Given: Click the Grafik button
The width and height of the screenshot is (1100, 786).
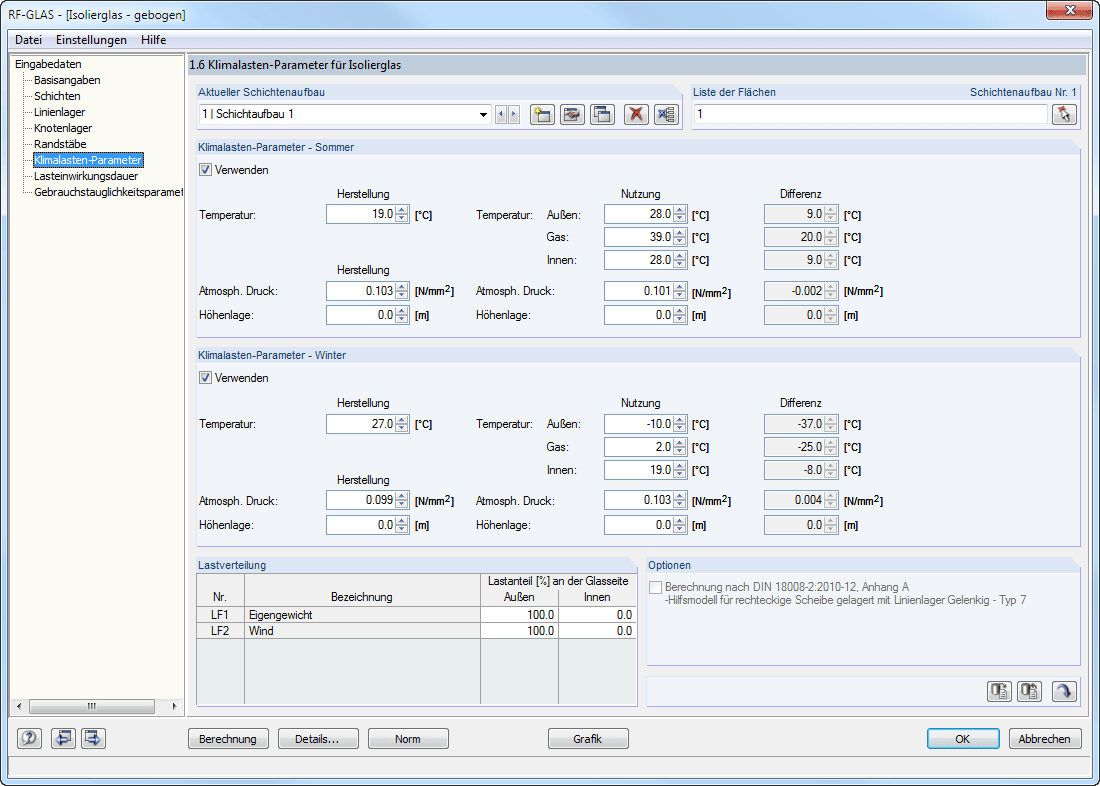Looking at the screenshot, I should point(588,739).
